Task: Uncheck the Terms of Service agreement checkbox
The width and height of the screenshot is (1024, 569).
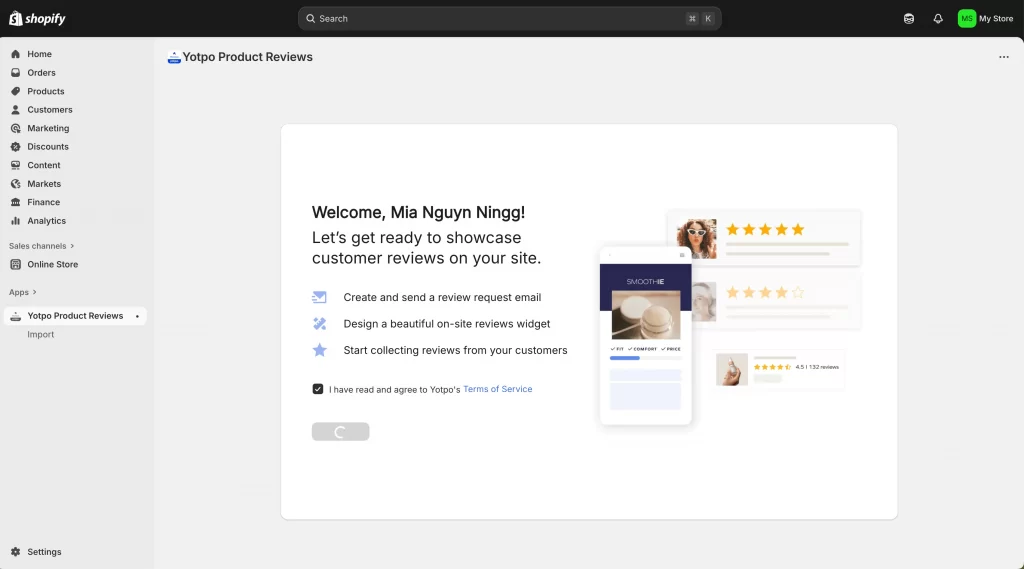Action: [318, 389]
